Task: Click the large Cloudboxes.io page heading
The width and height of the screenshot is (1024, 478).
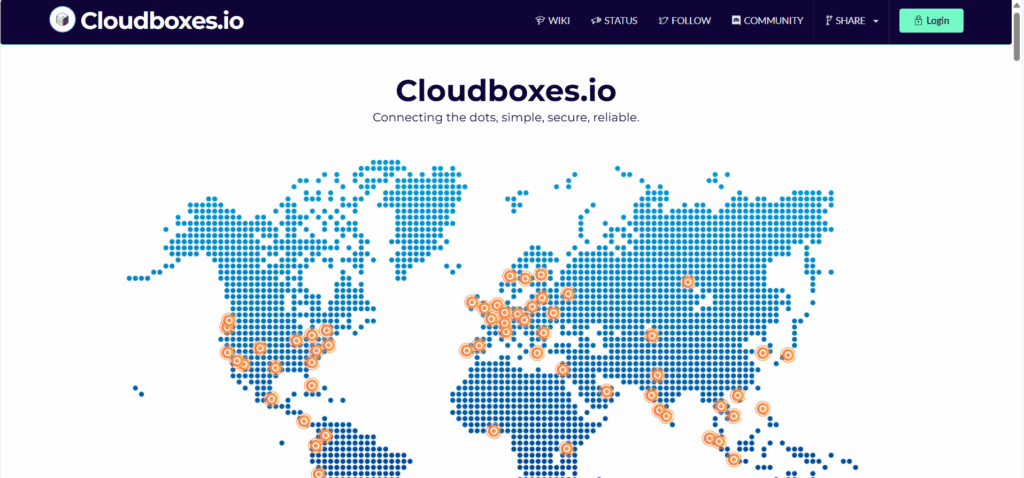Action: [x=505, y=90]
